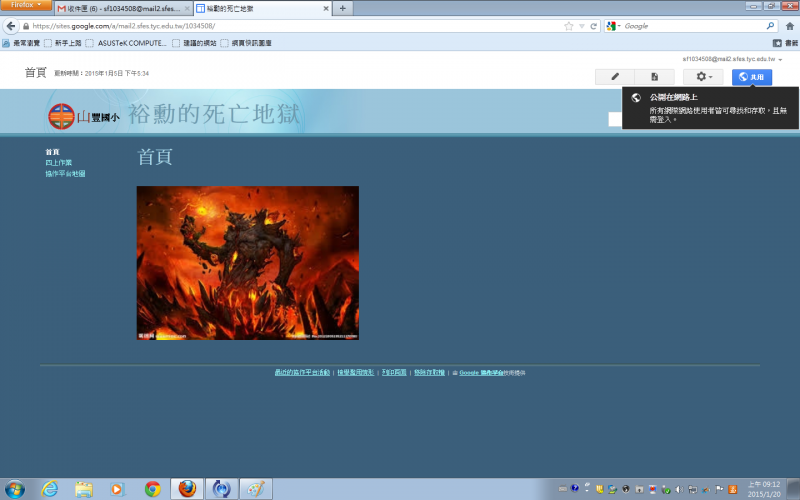
Task: Open the 新手上路 bookmark
Action: click(x=63, y=43)
